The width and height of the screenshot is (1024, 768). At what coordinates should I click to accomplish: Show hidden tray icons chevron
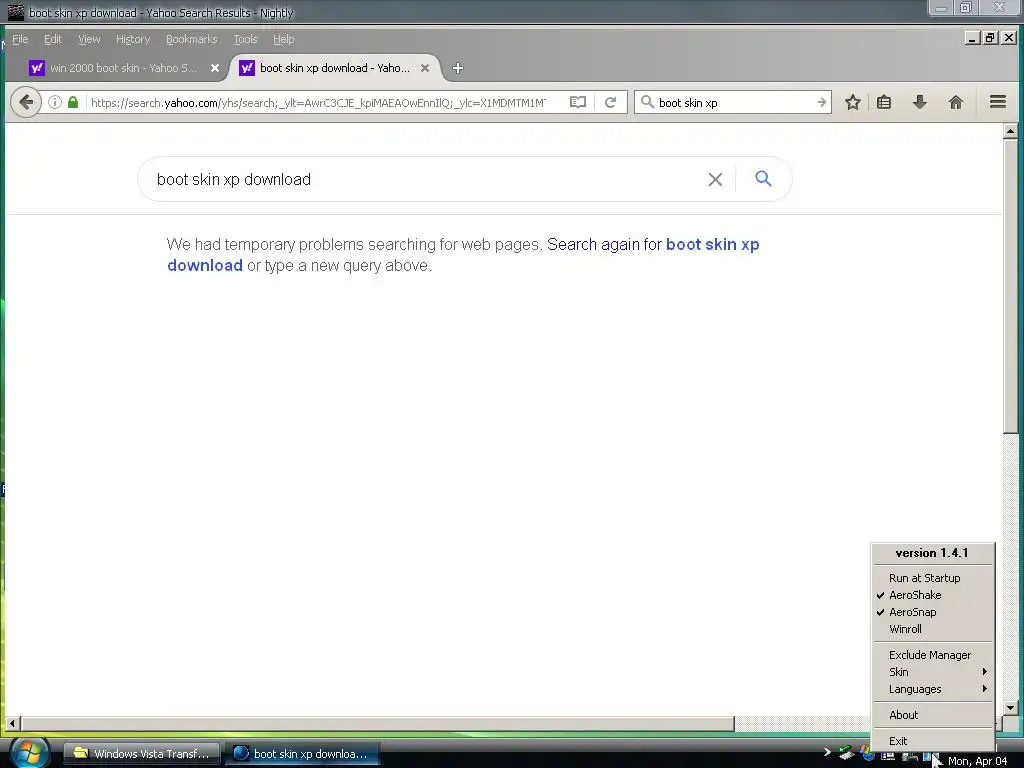coord(827,752)
